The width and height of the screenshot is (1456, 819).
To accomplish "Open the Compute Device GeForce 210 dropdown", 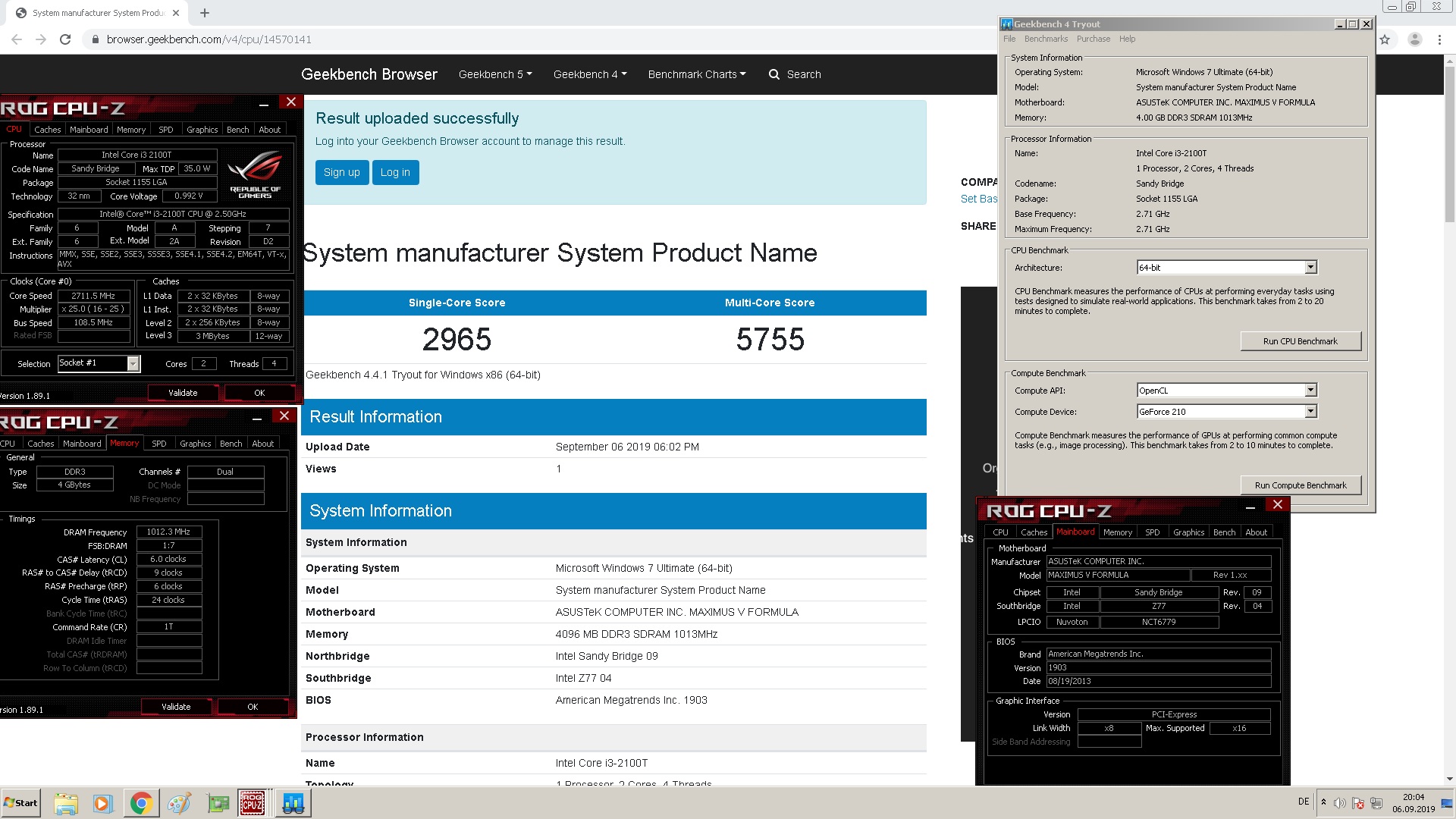I will (x=1310, y=411).
